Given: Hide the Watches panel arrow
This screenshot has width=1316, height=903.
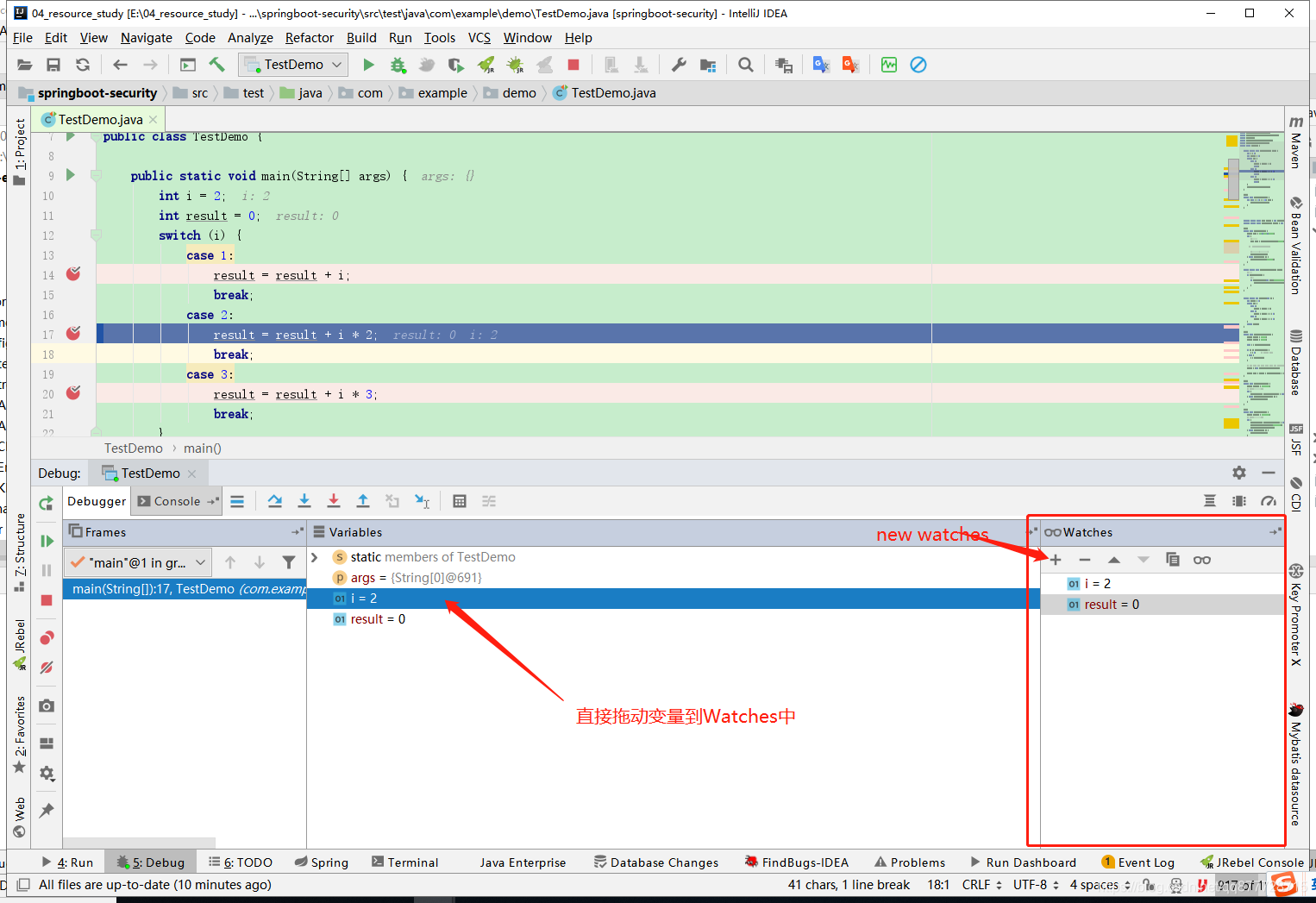Looking at the screenshot, I should [1275, 532].
